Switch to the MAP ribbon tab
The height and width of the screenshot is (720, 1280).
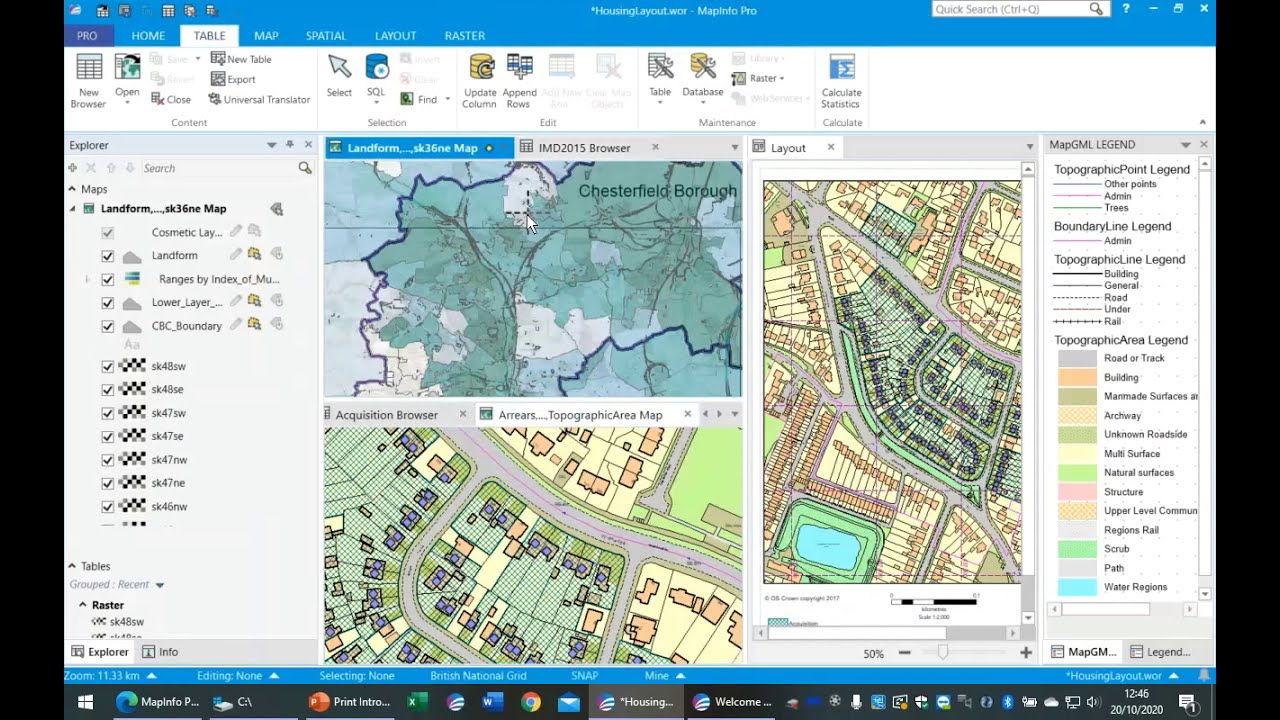click(266, 35)
